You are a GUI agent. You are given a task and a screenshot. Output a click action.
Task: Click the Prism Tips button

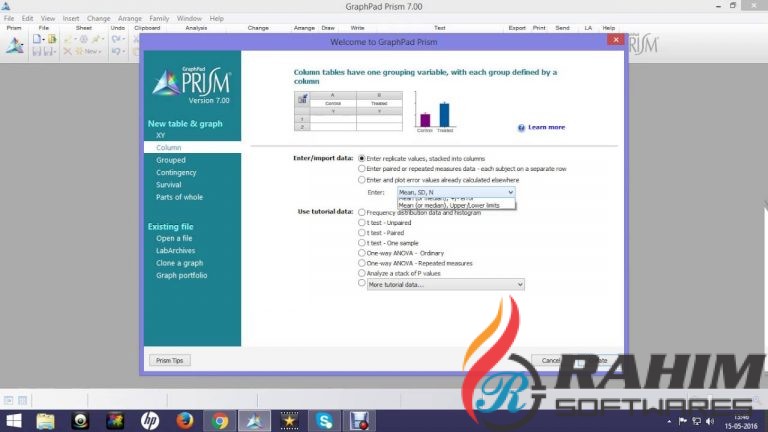pyautogui.click(x=169, y=360)
